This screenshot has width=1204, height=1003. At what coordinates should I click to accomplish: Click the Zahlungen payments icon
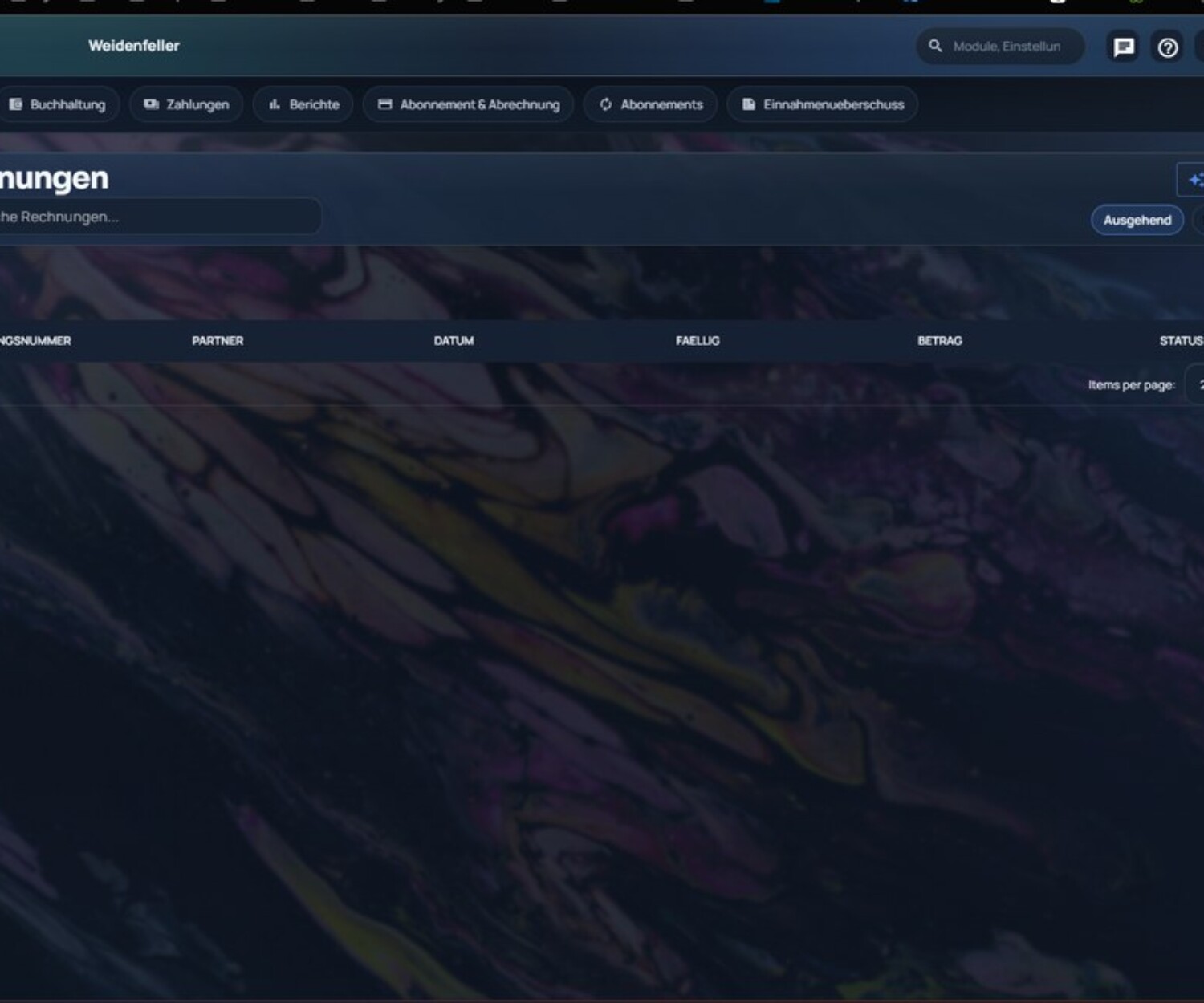151,104
